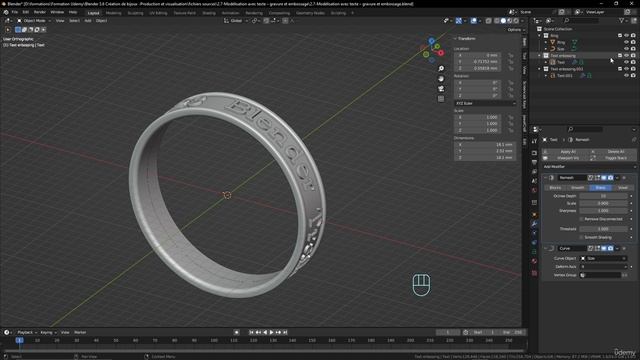Hide the Ring collection with eye icon
640x360 pixels.
coord(627,36)
